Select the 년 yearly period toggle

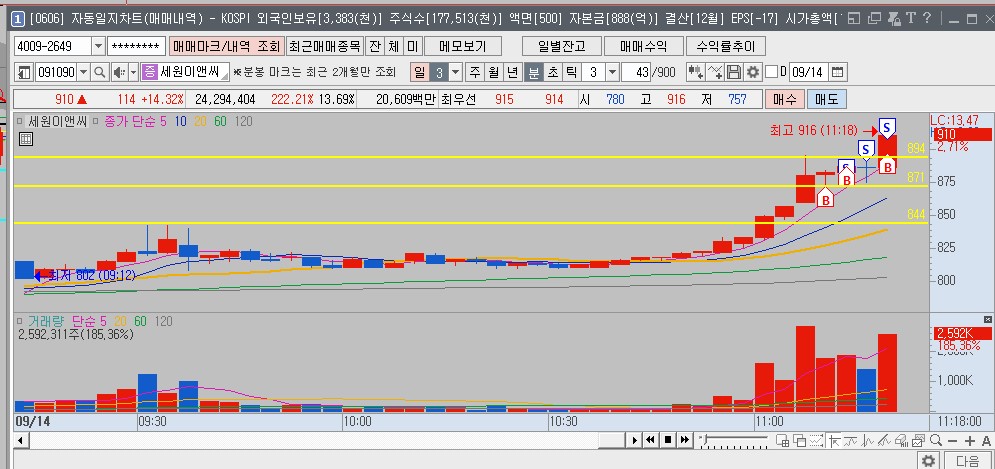(x=511, y=72)
